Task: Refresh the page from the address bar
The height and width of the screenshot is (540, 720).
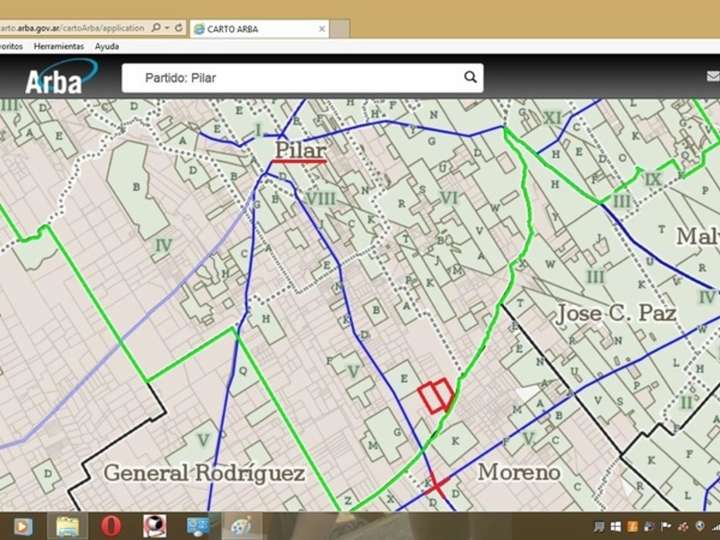Action: pyautogui.click(x=179, y=28)
